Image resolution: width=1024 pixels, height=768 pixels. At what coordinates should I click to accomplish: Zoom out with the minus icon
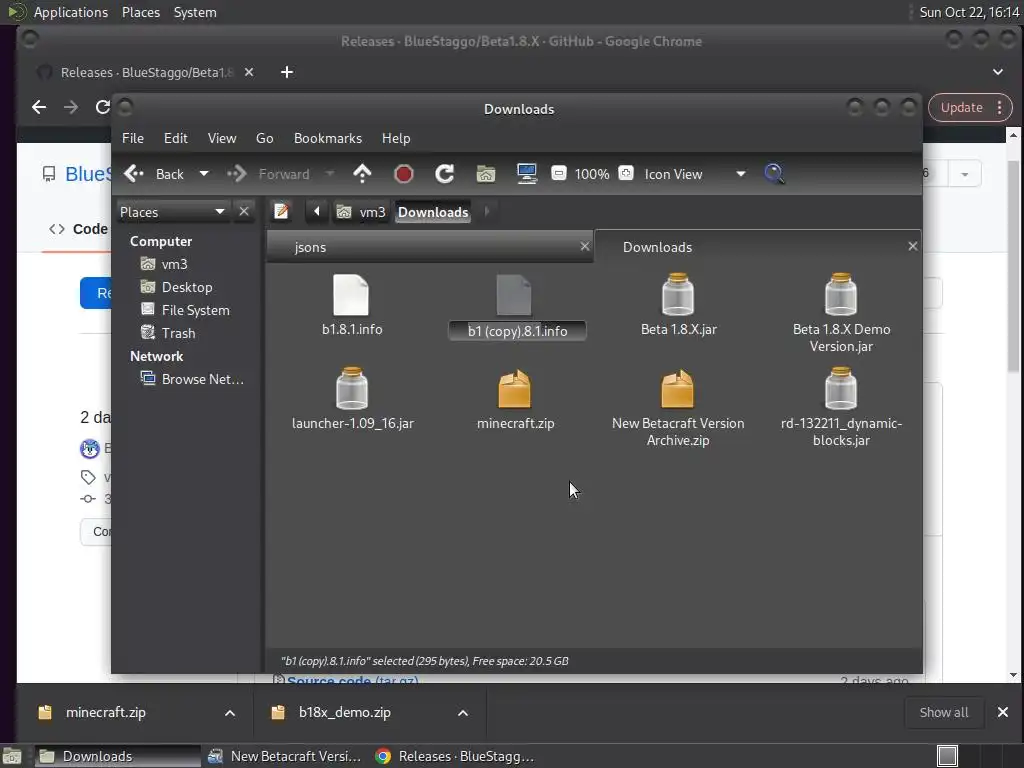[558, 174]
